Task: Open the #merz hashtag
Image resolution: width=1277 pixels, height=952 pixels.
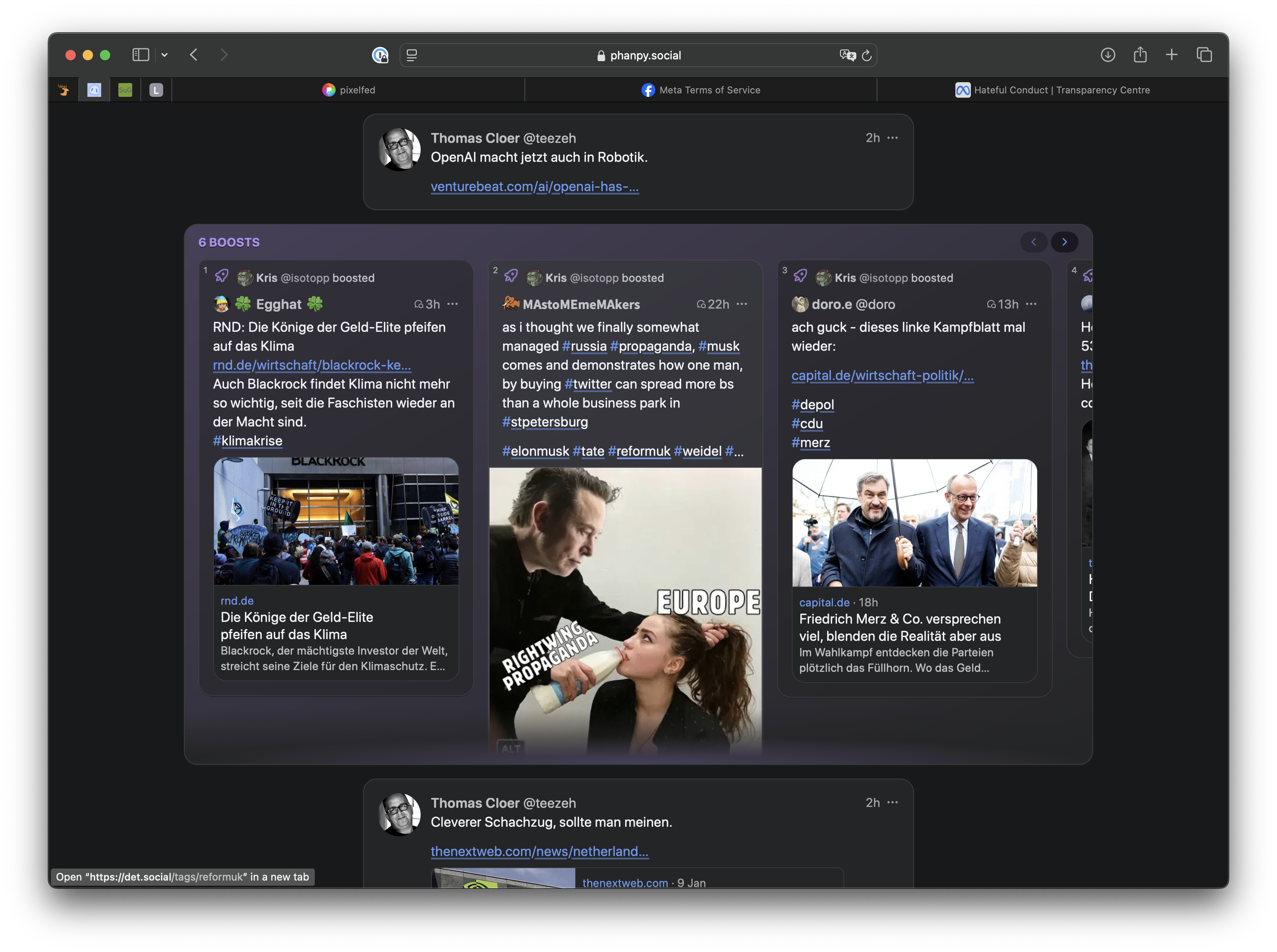Action: [811, 442]
